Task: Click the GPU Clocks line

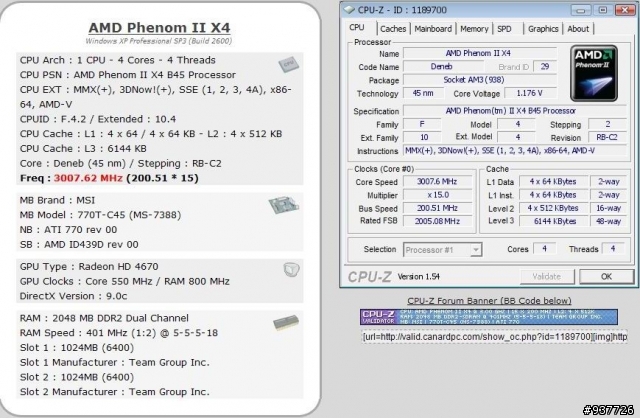Action: click(125, 281)
